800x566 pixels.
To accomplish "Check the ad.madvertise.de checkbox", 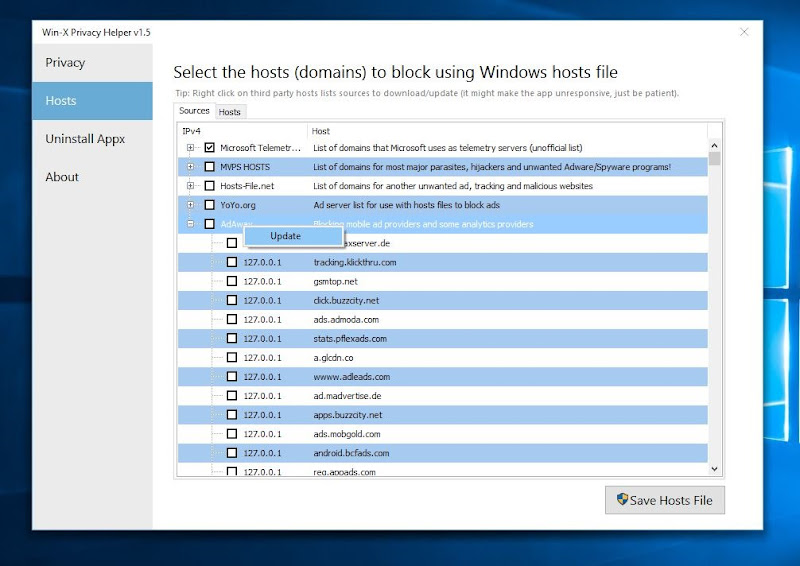I will pyautogui.click(x=232, y=396).
